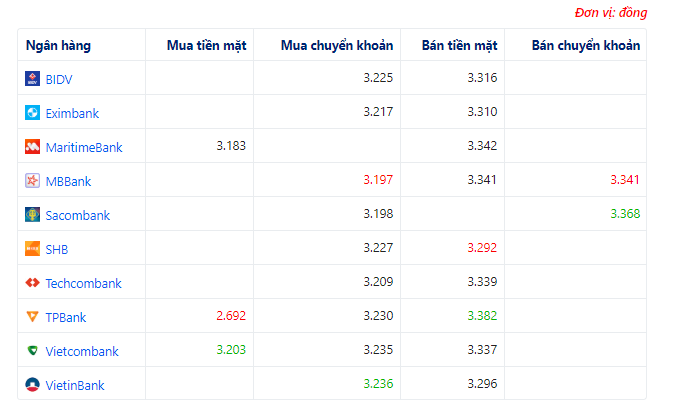The image size is (679, 414).
Task: Open the VietinBank link
Action: 75,385
